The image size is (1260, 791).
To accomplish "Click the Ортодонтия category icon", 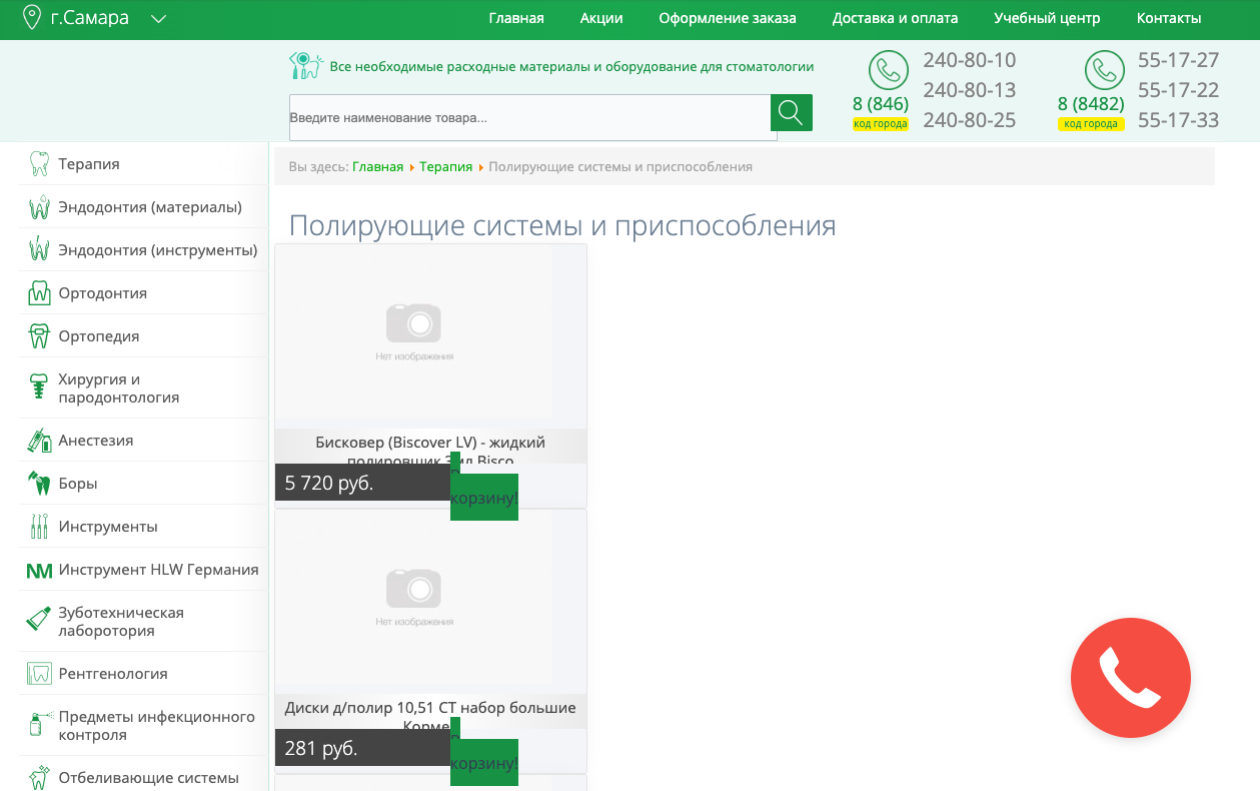I will (39, 293).
